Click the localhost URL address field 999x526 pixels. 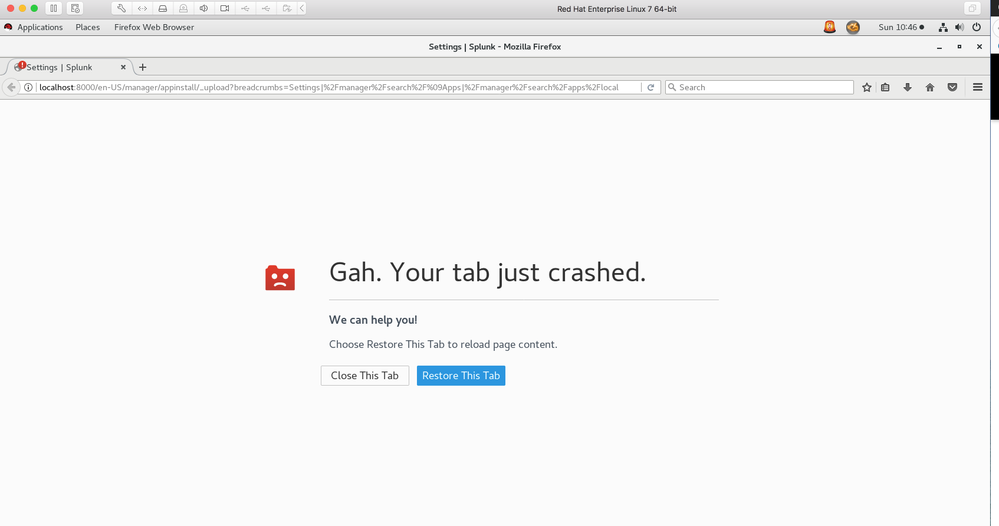click(331, 87)
